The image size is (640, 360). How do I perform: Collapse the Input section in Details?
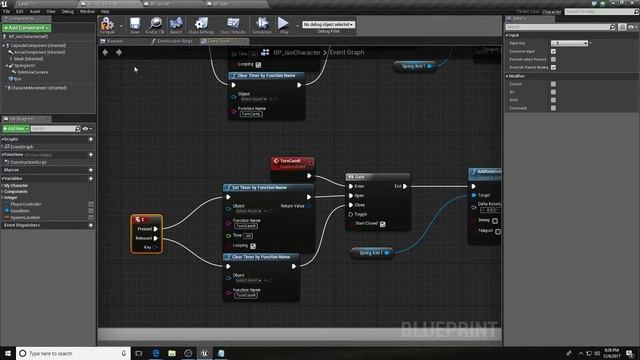(x=507, y=36)
